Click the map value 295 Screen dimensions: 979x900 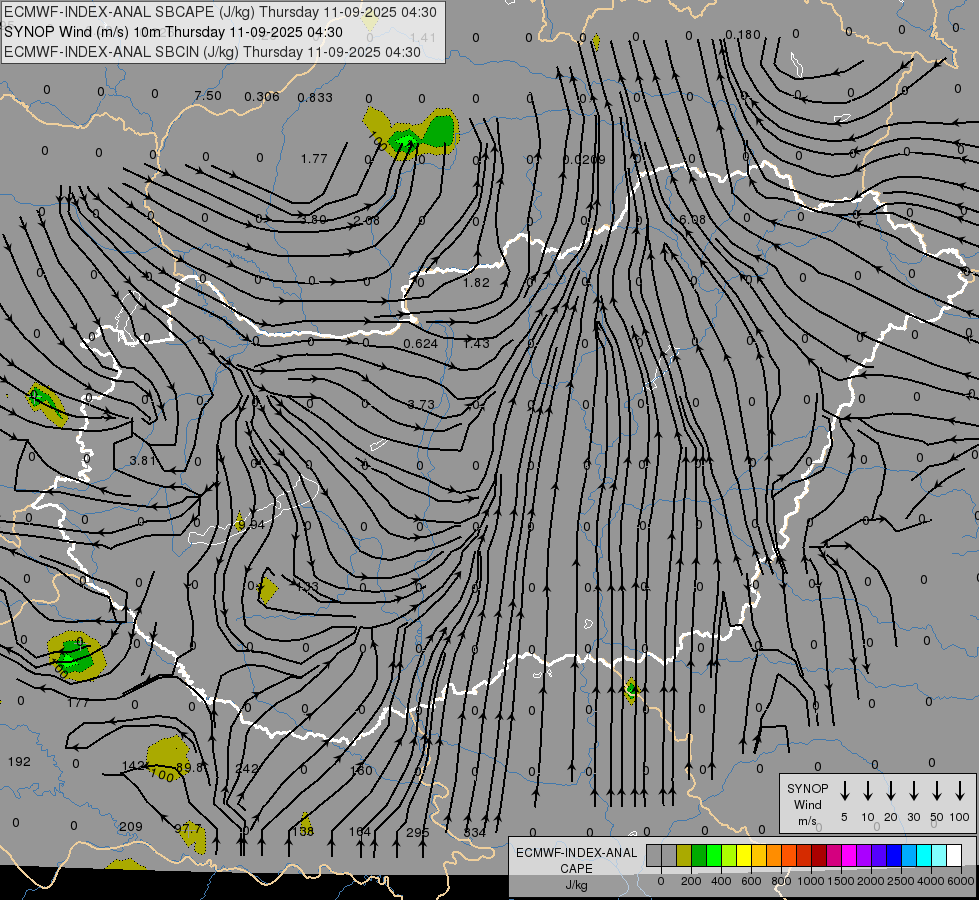(x=418, y=832)
